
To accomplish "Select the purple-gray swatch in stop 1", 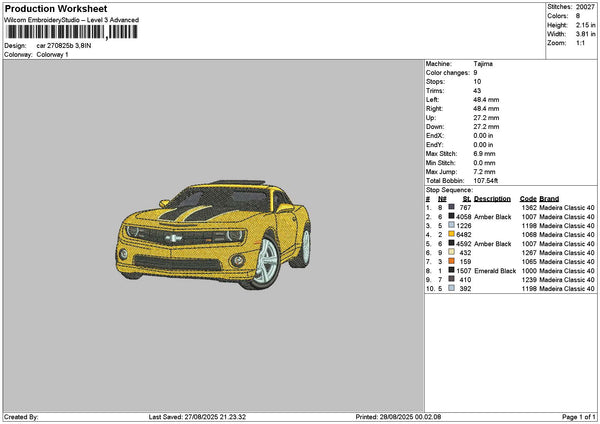I will [x=452, y=207].
